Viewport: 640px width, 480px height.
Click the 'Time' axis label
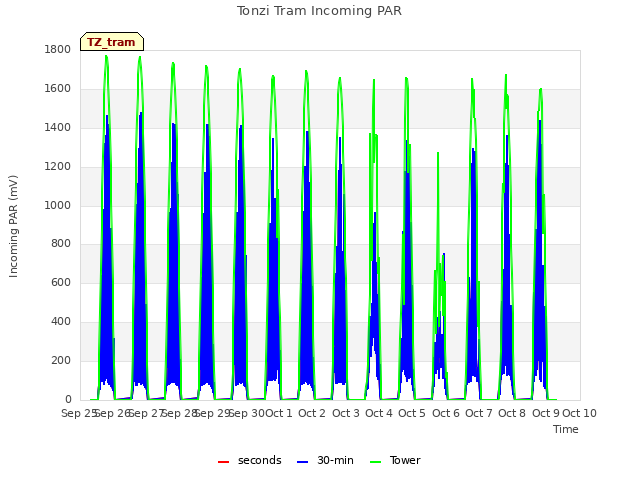point(566,429)
